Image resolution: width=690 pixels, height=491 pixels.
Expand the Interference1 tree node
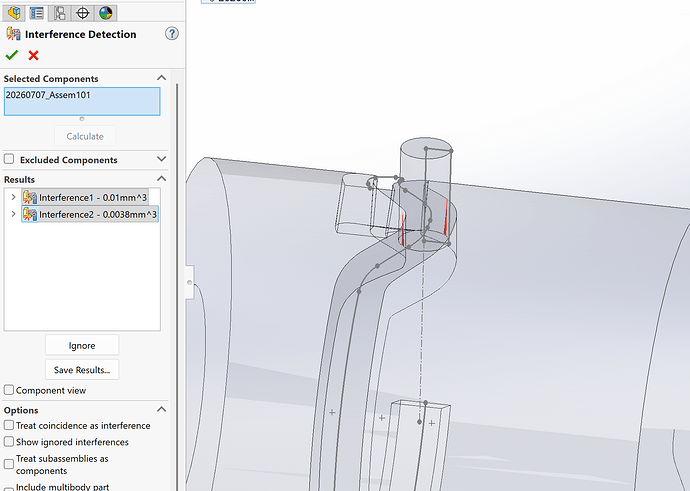coord(13,197)
